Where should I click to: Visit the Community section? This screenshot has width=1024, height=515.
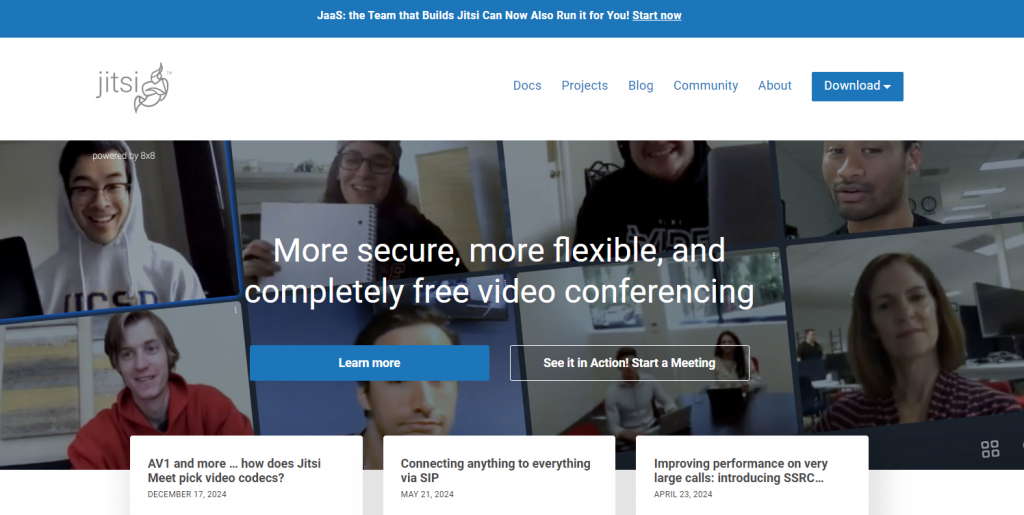click(x=705, y=86)
